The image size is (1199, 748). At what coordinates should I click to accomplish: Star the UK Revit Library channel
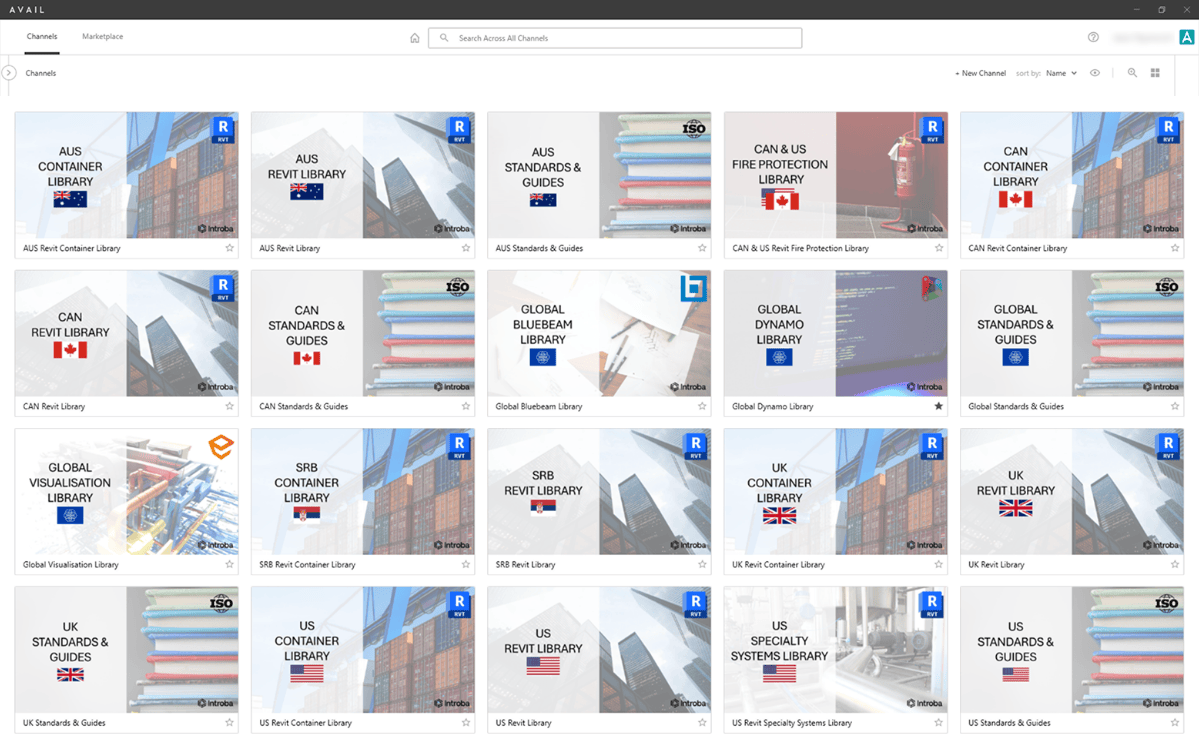click(x=1175, y=564)
